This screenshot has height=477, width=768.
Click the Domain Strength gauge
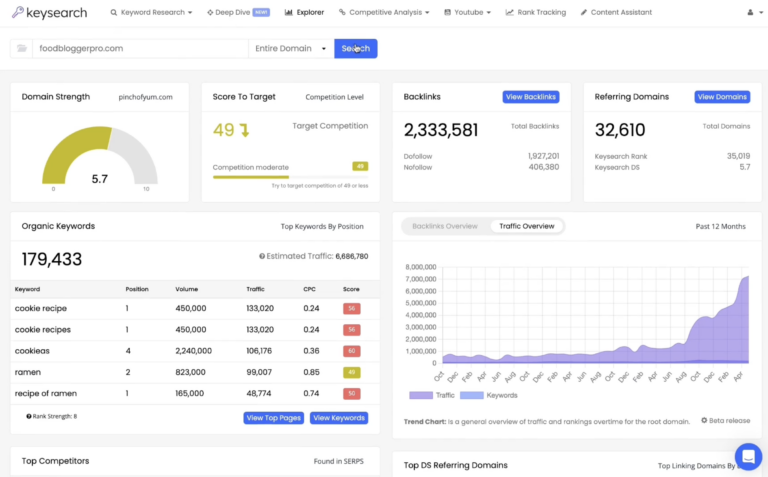[x=99, y=155]
